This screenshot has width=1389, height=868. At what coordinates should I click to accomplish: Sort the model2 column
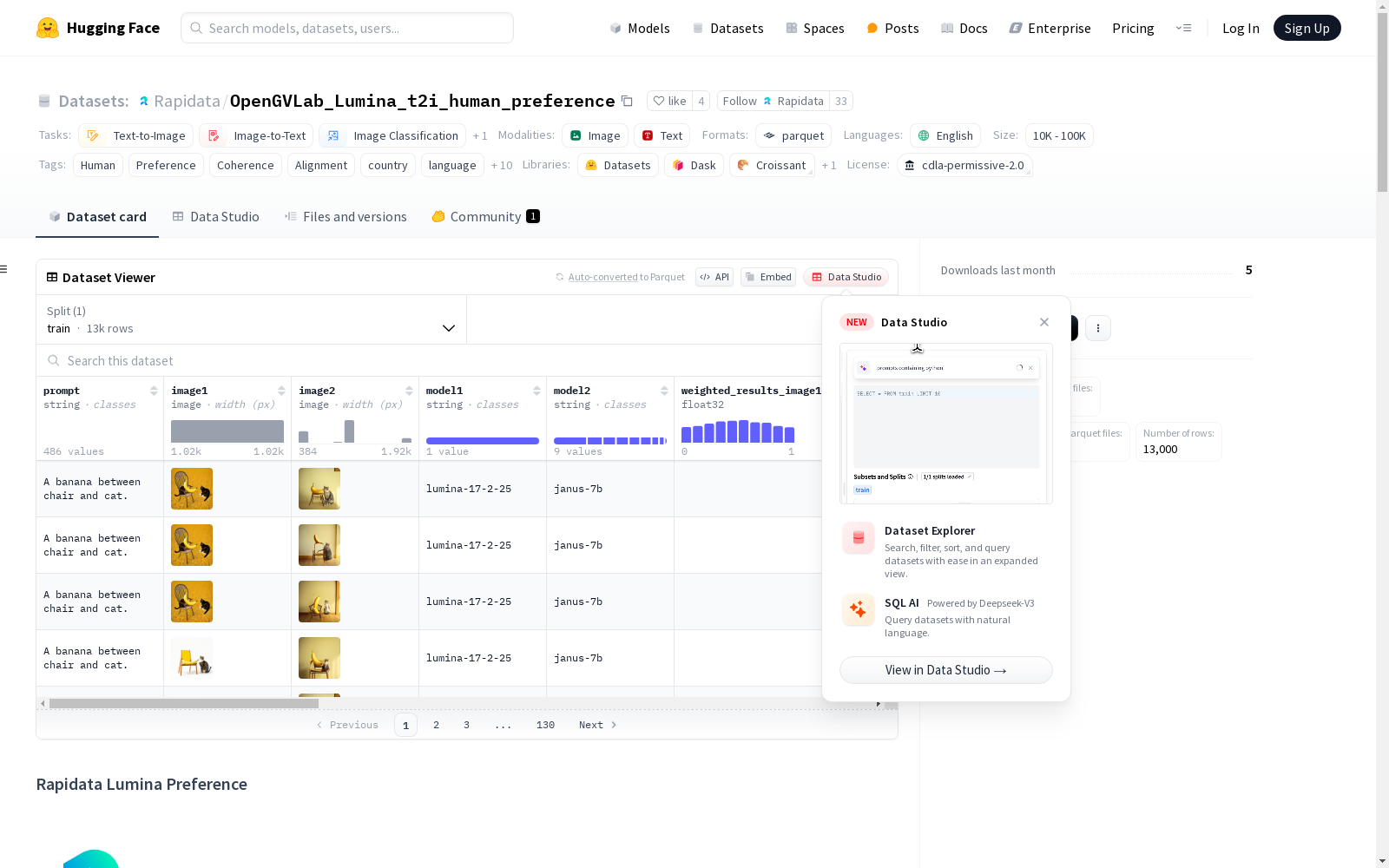[664, 391]
